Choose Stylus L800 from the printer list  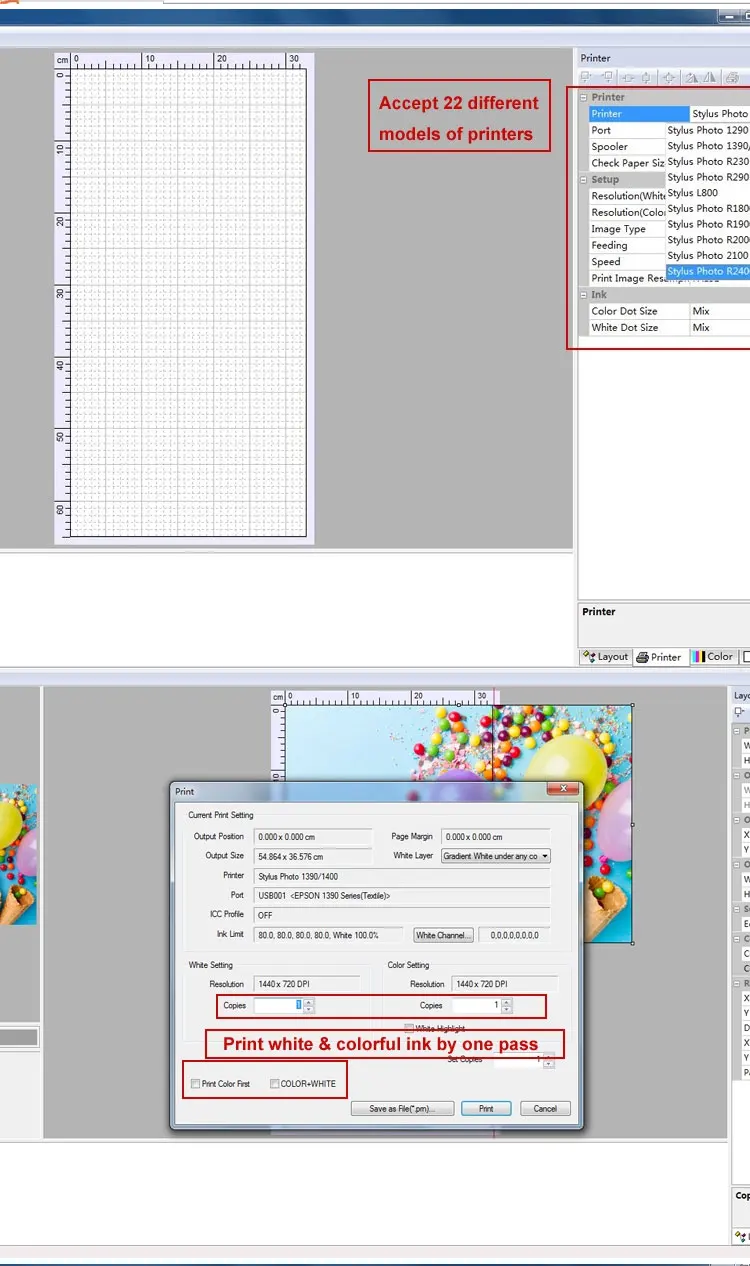coord(693,193)
